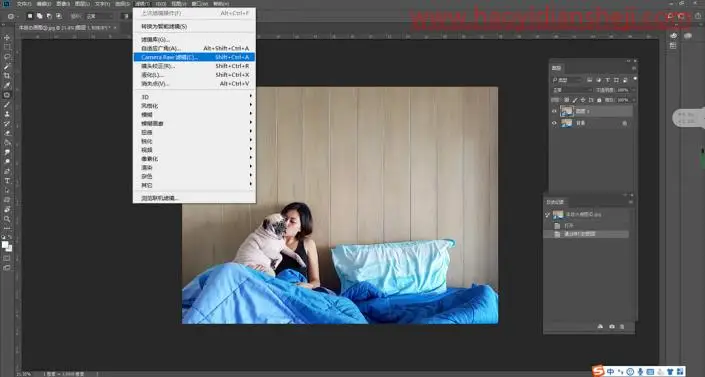The width and height of the screenshot is (705, 377).
Task: Select the Clone Stamp tool
Action: [7, 114]
